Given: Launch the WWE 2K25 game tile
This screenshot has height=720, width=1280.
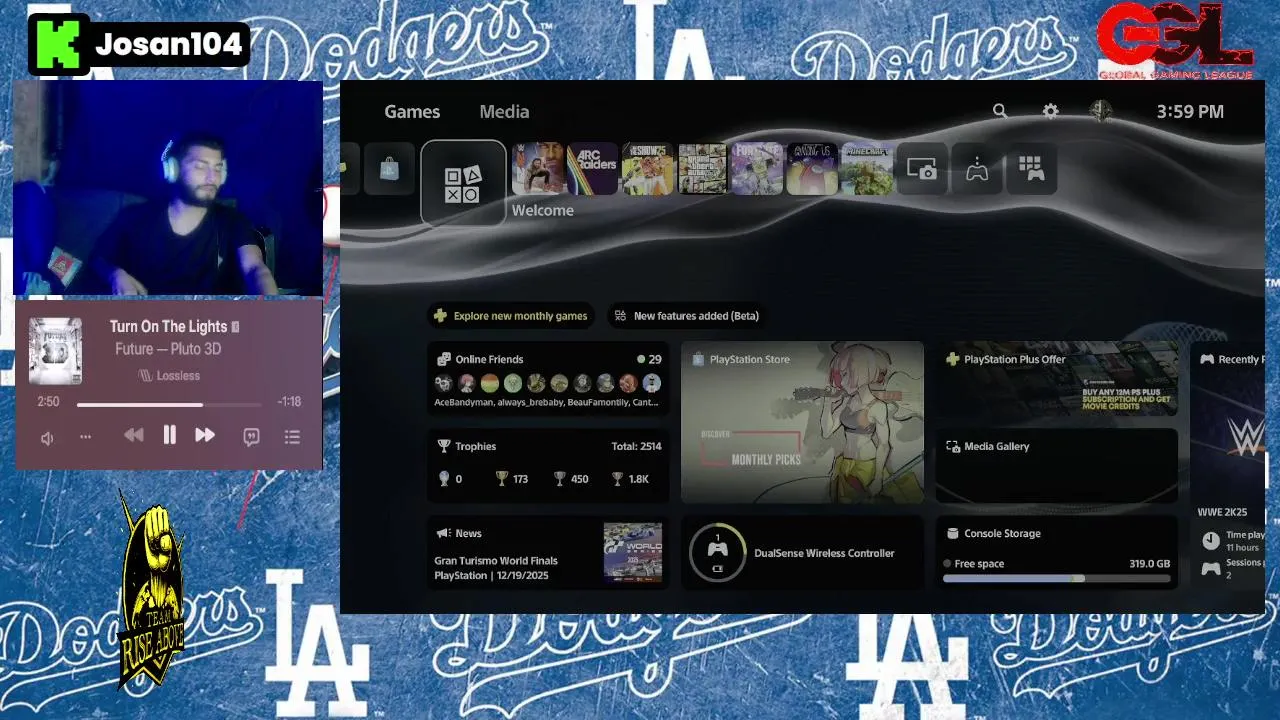Looking at the screenshot, I should click(x=538, y=169).
